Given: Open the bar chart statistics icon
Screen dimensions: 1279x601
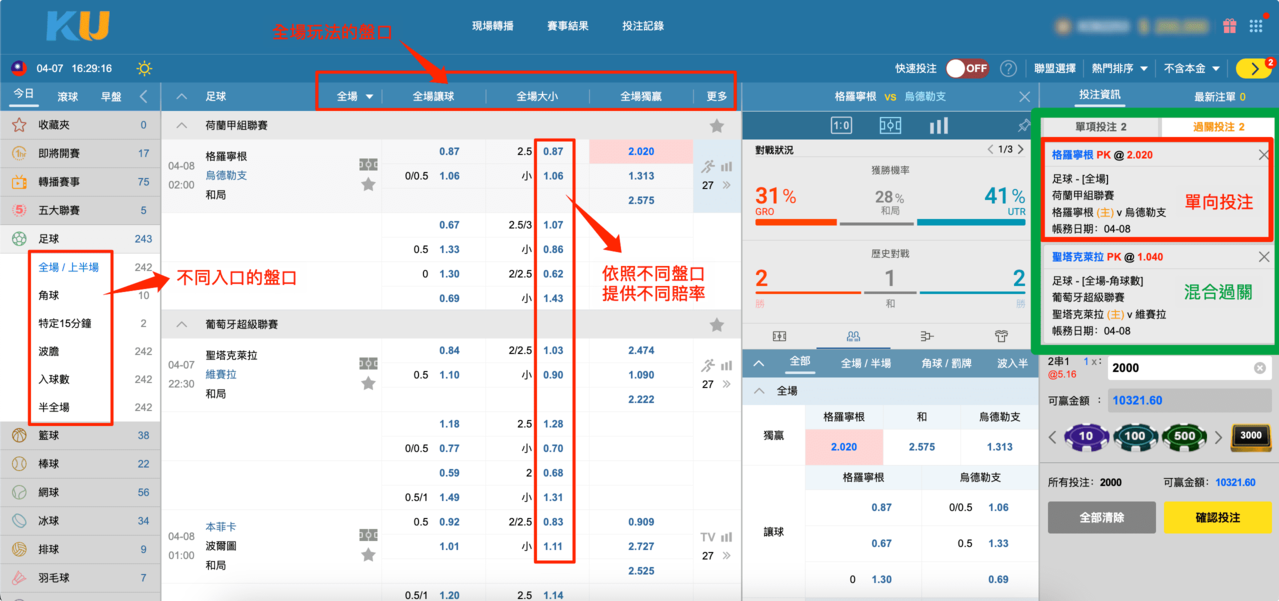Looking at the screenshot, I should tap(938, 126).
